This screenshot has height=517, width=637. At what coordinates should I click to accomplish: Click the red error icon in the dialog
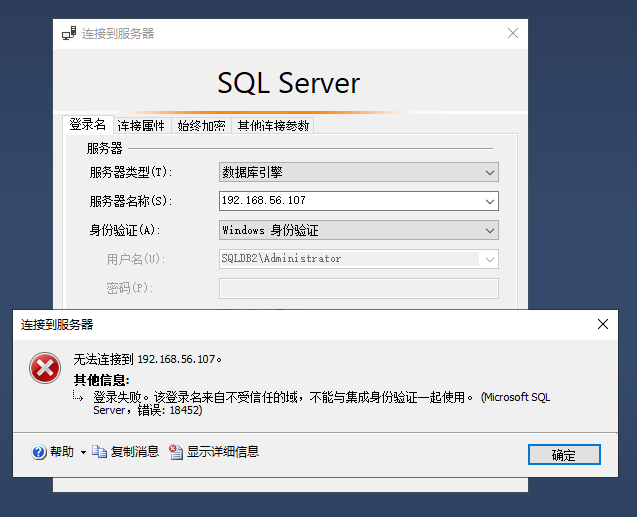[x=45, y=368]
